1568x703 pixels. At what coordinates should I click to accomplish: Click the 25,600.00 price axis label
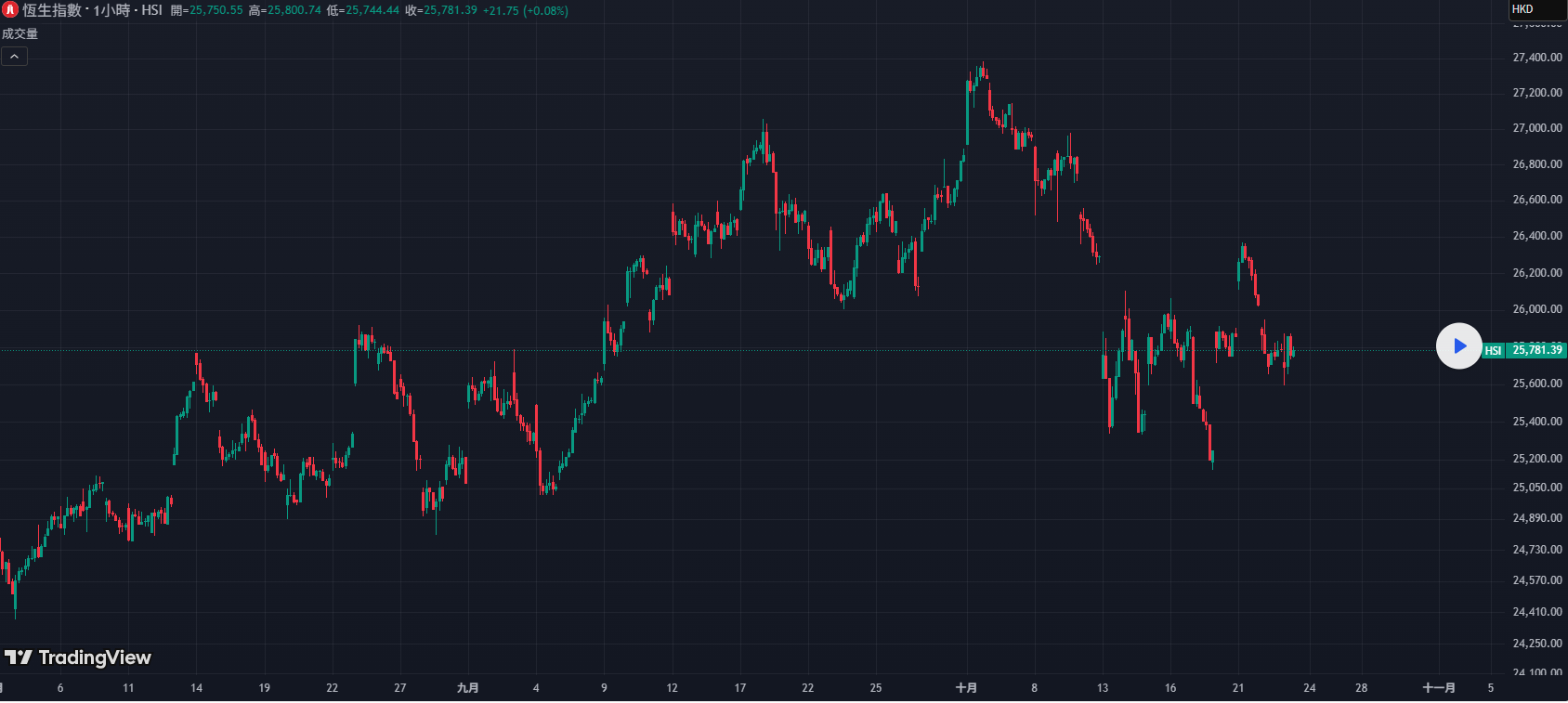[1537, 384]
